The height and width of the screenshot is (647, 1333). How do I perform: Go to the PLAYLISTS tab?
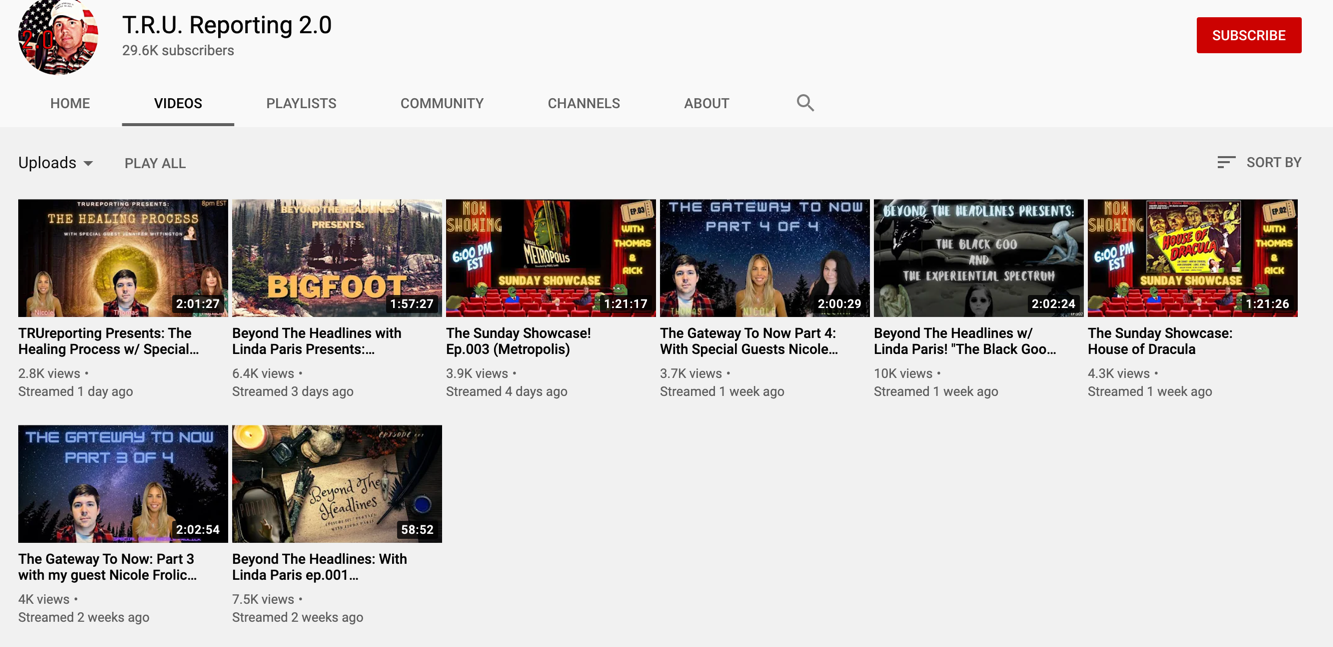click(x=301, y=103)
